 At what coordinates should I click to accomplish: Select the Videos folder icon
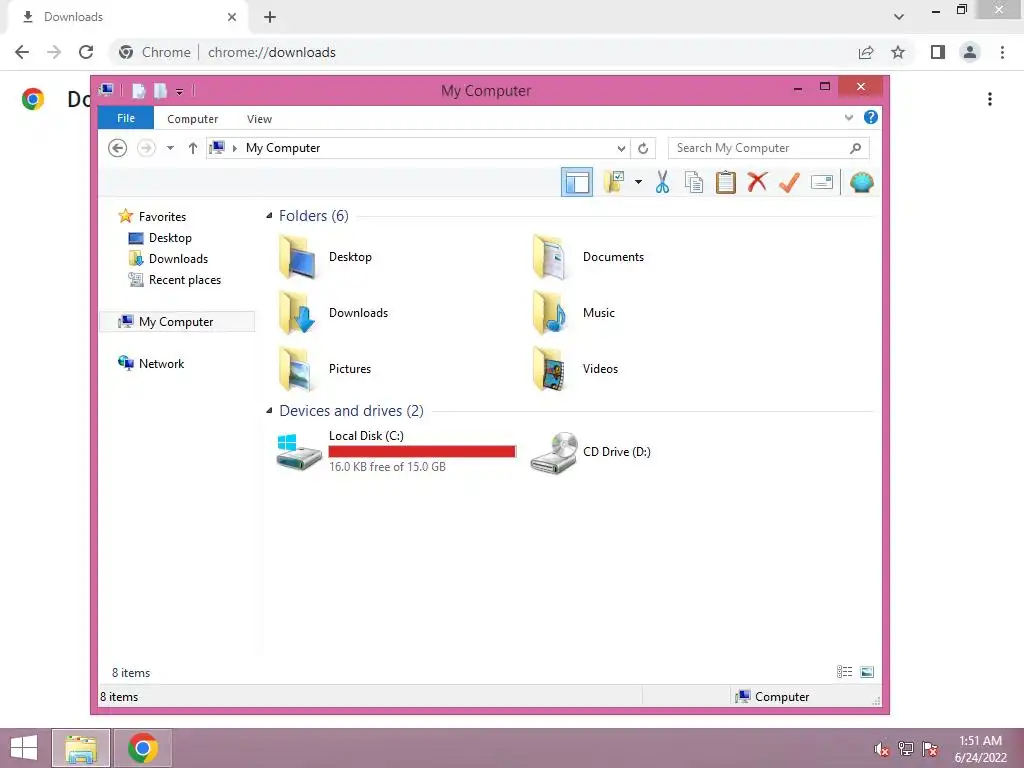(550, 369)
